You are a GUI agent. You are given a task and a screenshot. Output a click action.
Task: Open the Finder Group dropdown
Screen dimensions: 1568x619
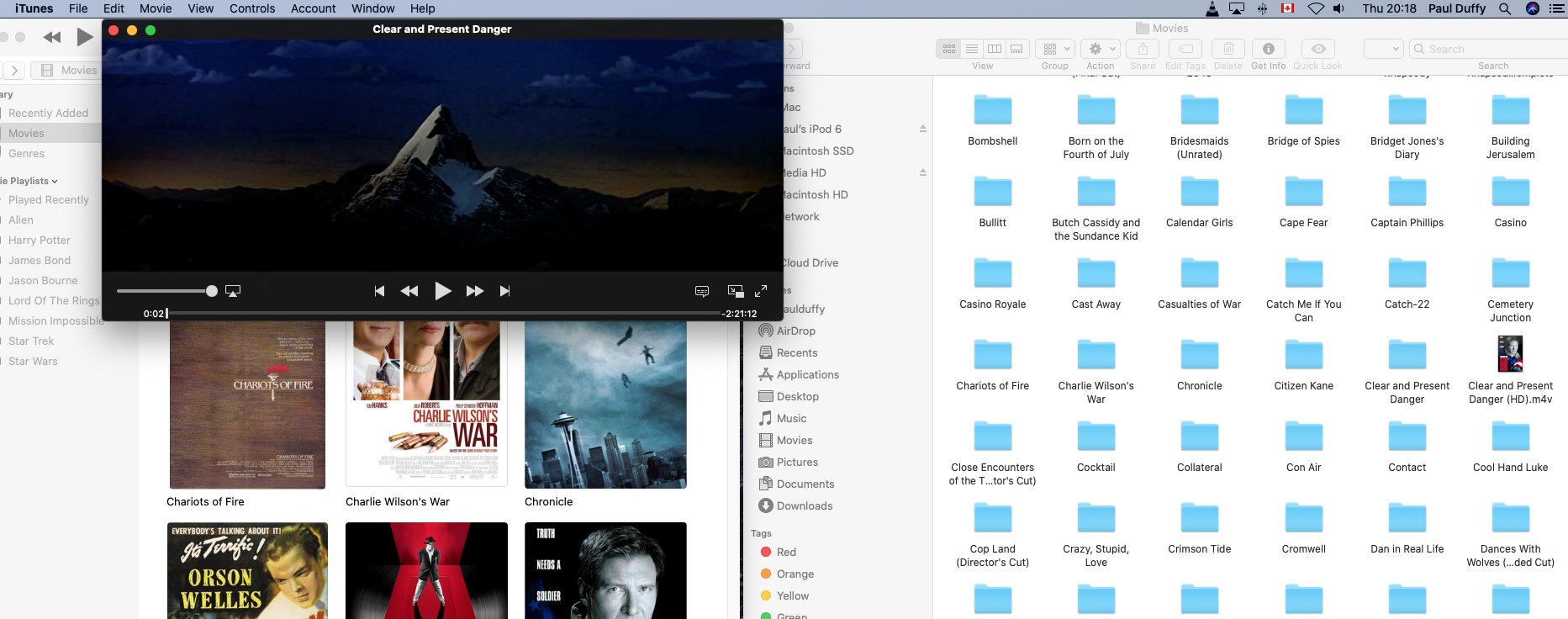(1057, 49)
